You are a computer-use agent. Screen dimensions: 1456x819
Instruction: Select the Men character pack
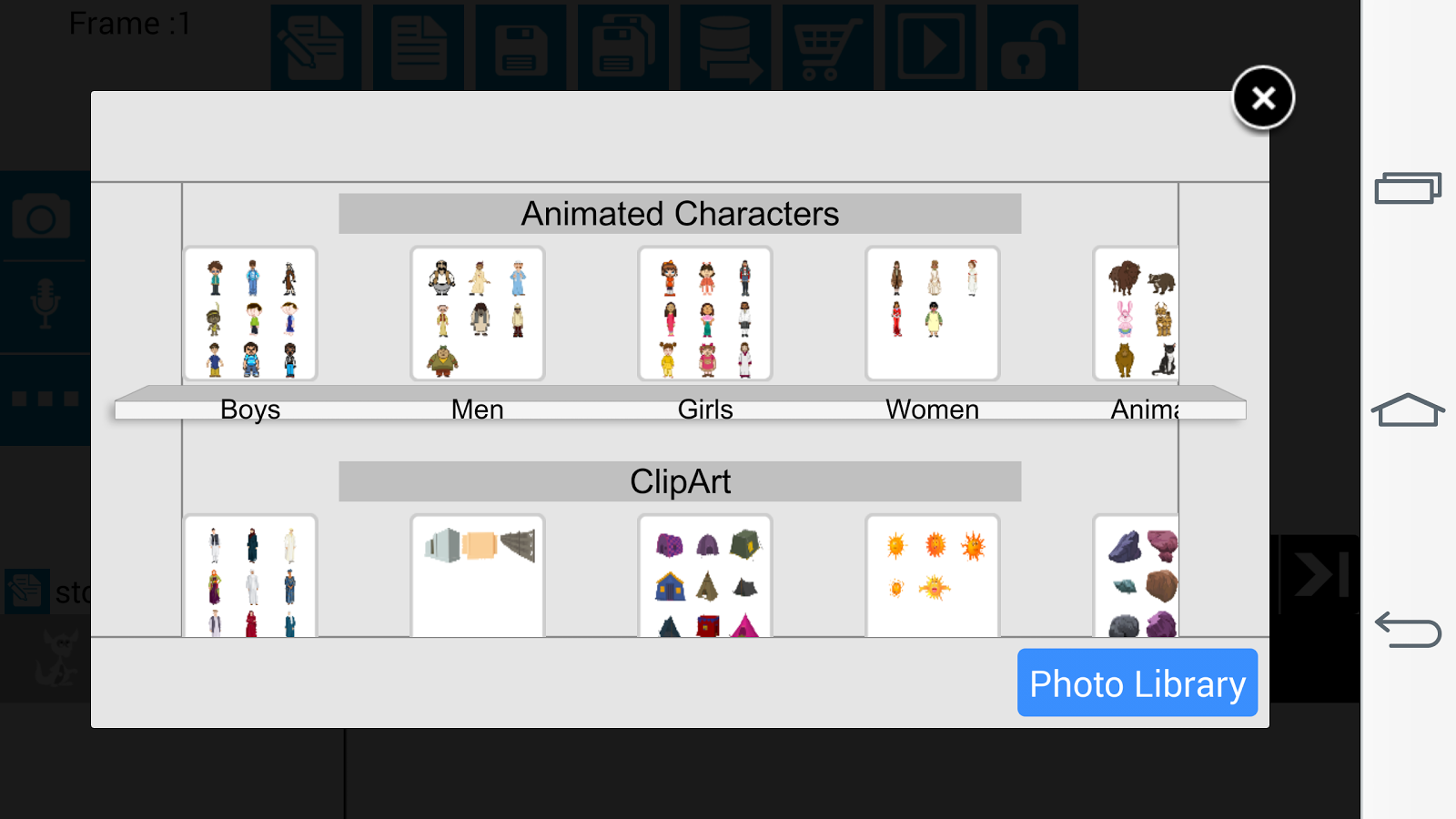[x=478, y=313]
